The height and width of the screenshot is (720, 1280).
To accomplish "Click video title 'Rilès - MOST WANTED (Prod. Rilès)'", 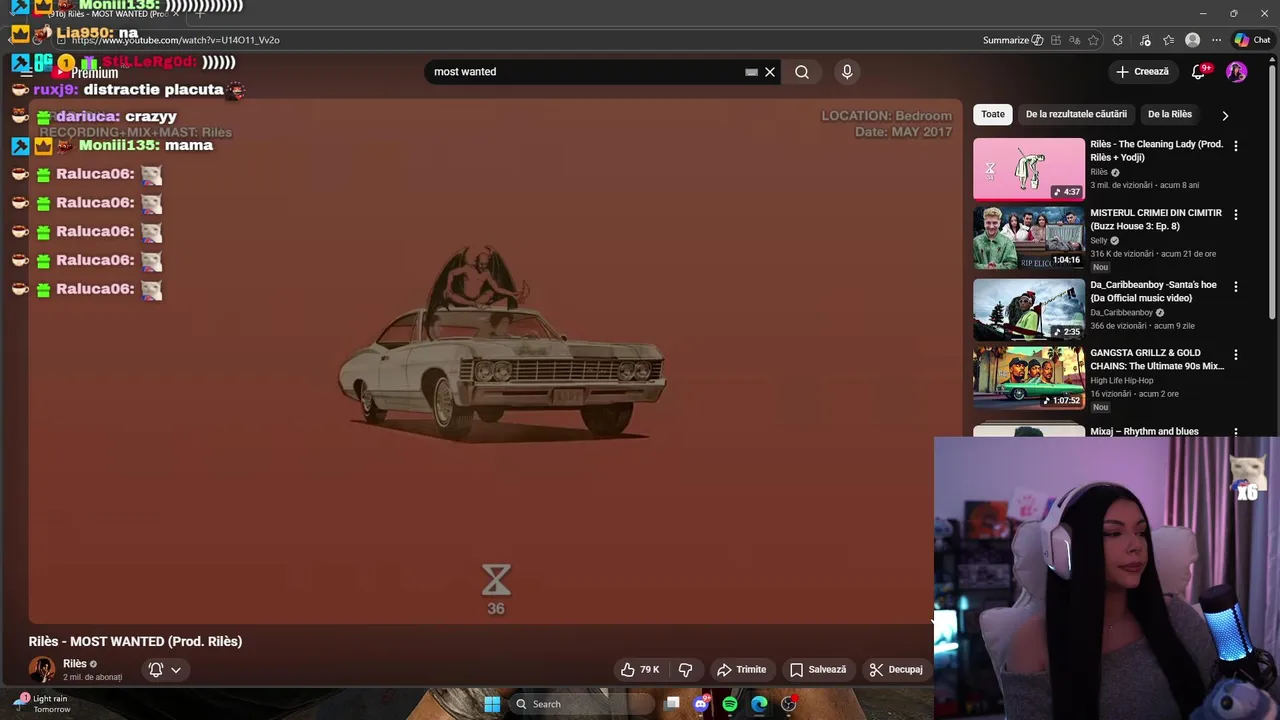I will tap(135, 641).
